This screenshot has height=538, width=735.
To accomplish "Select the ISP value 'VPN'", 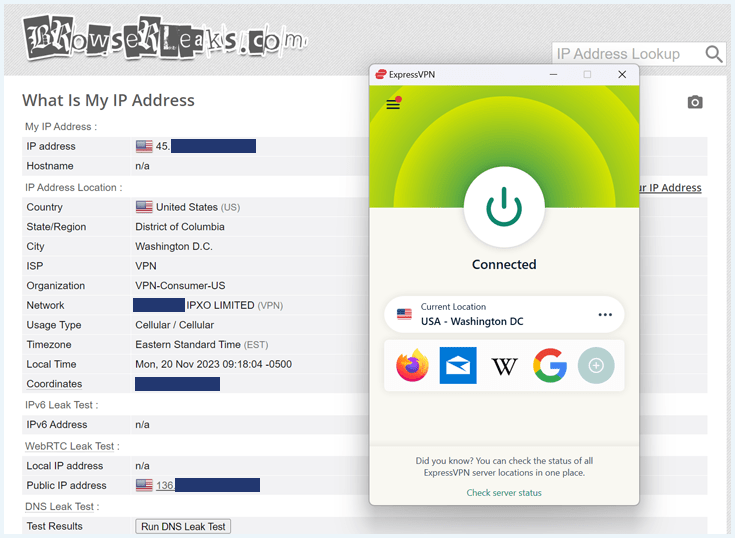I will point(146,266).
